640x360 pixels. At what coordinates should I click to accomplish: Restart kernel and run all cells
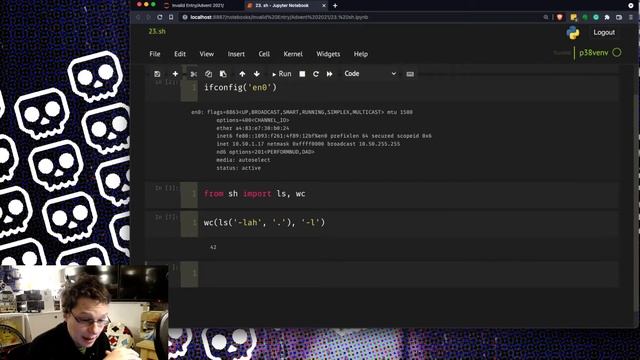329,74
